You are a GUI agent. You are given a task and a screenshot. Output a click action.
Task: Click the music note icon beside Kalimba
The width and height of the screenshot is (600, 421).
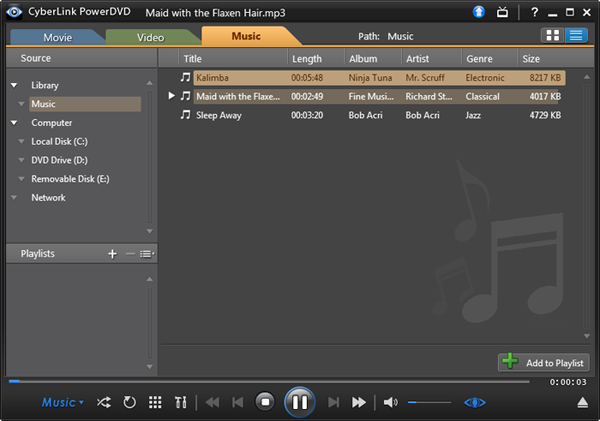[186, 77]
